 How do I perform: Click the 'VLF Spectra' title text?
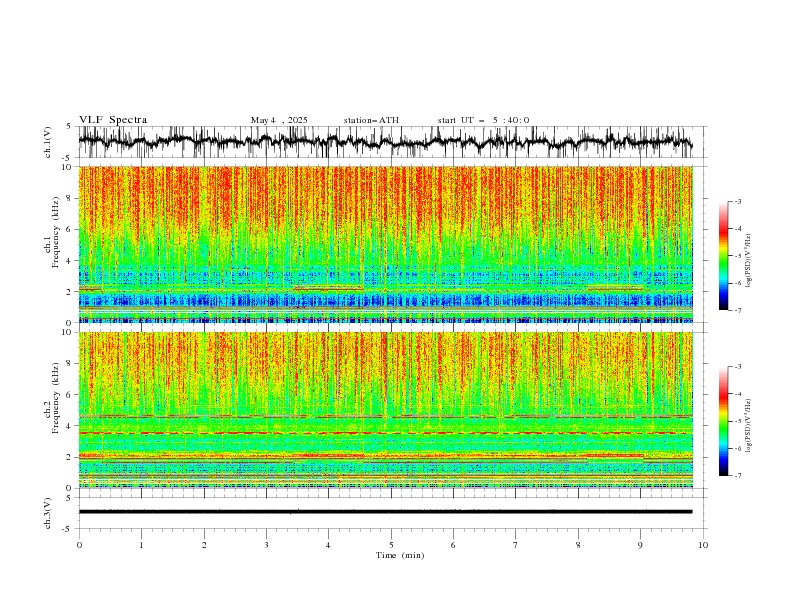113,120
